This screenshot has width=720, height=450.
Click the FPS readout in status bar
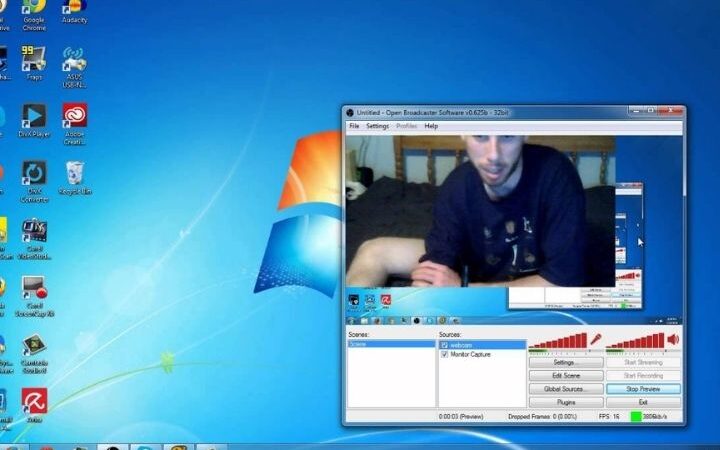(609, 416)
